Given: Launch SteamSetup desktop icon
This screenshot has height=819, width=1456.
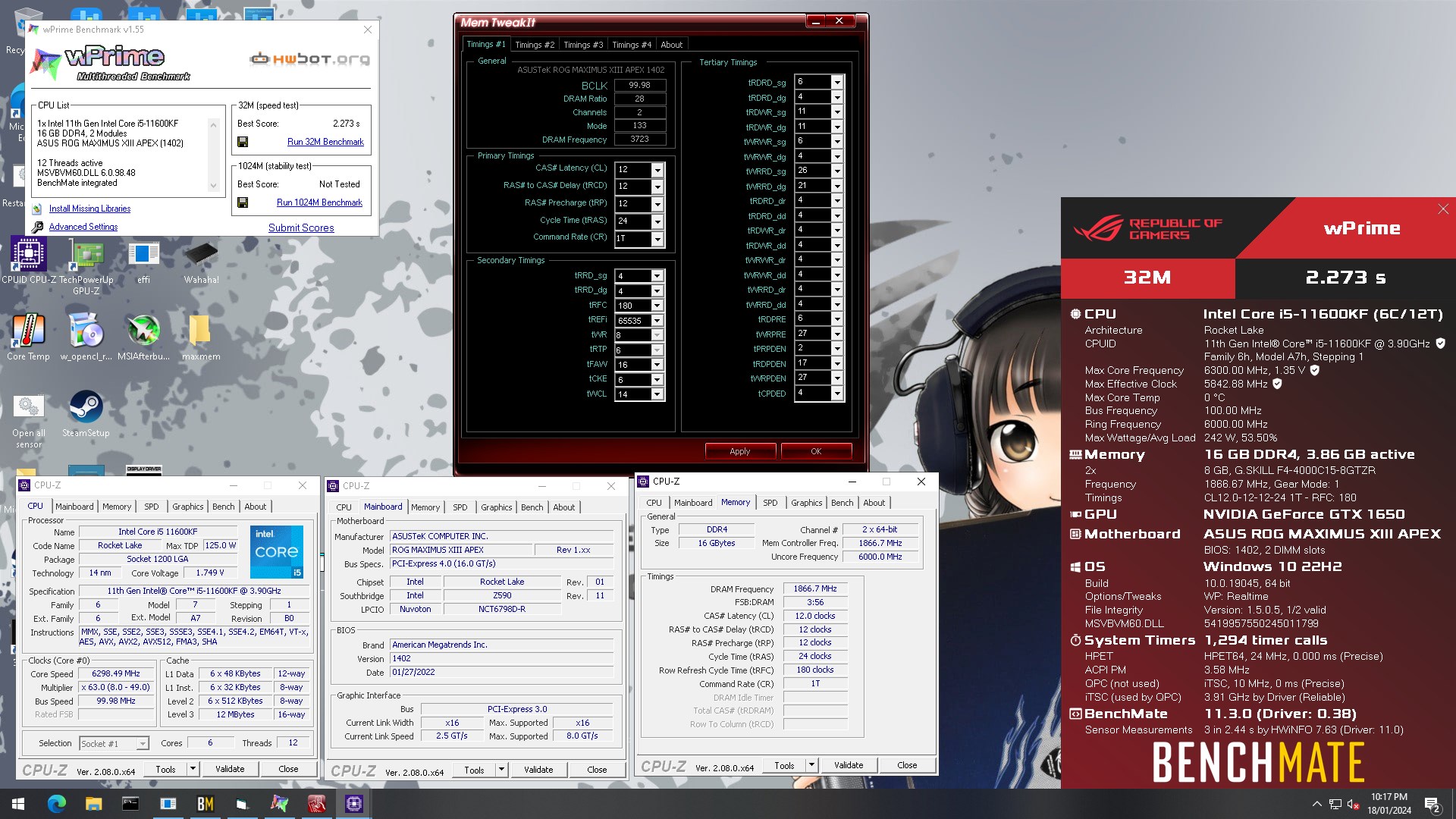Looking at the screenshot, I should tap(86, 414).
